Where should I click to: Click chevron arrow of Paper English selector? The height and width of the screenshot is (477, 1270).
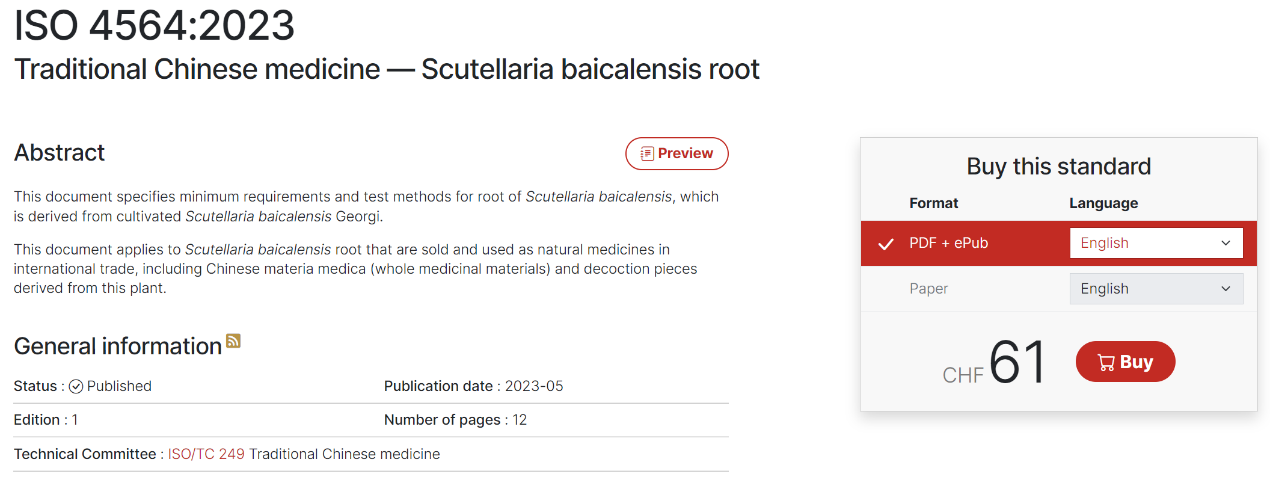point(1226,289)
